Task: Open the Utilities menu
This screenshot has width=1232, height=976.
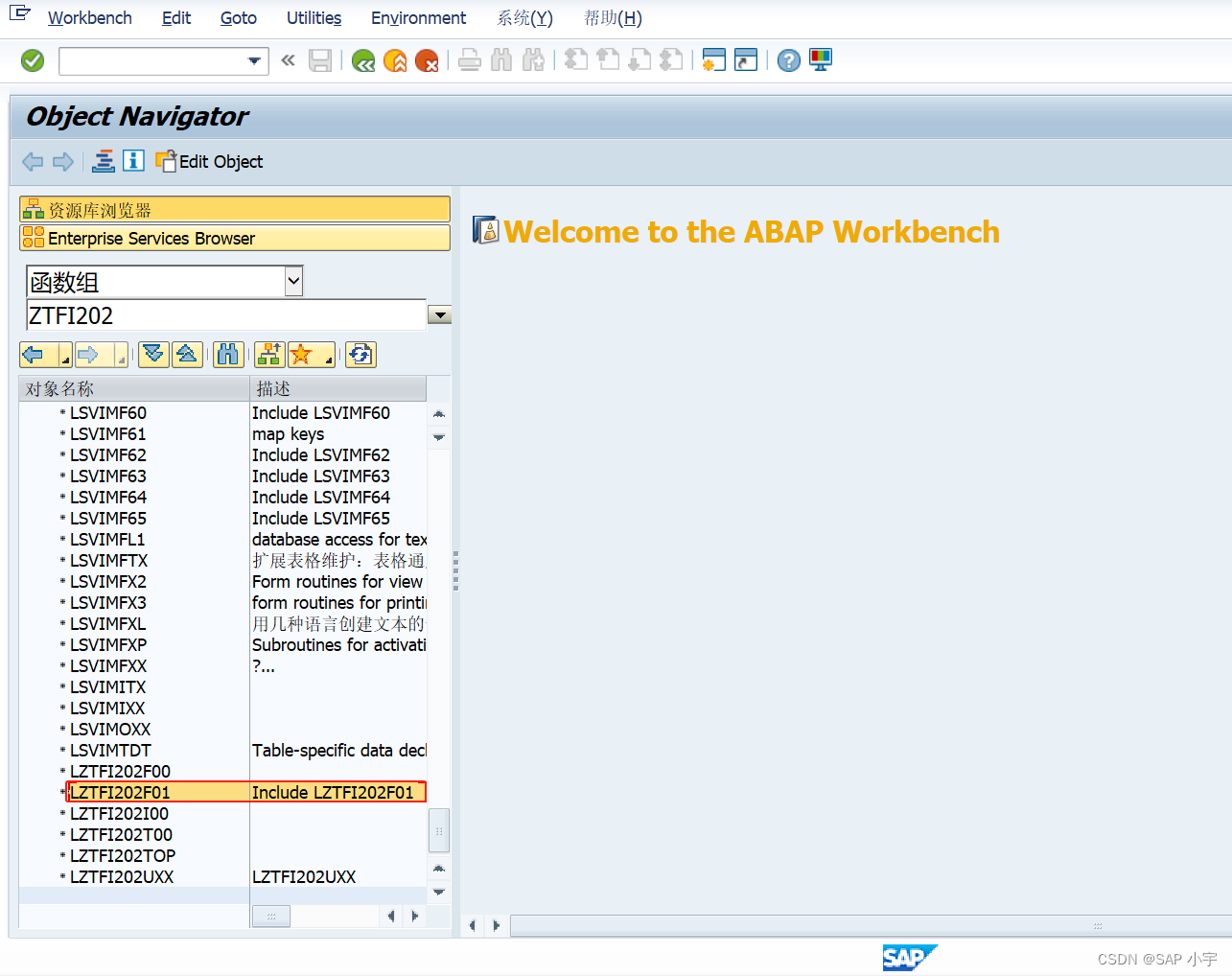Action: click(x=314, y=18)
